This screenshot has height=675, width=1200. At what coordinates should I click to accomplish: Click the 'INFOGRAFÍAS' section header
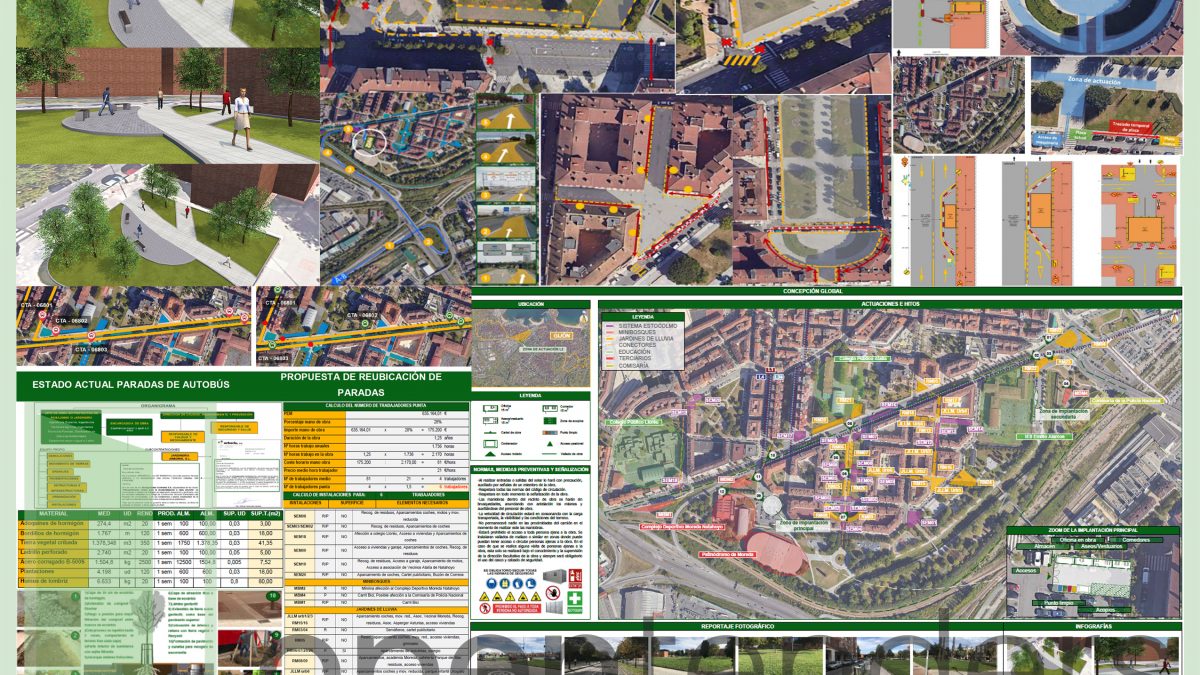pyautogui.click(x=1094, y=626)
